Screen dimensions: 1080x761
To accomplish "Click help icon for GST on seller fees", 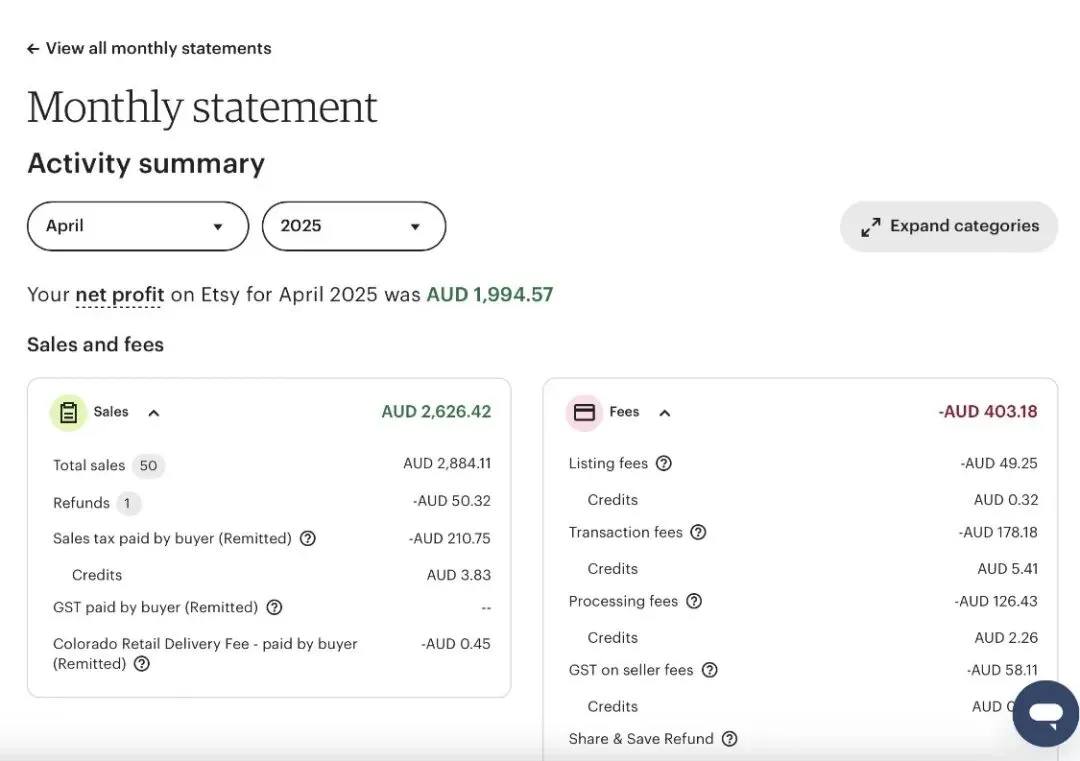I will pyautogui.click(x=709, y=671).
